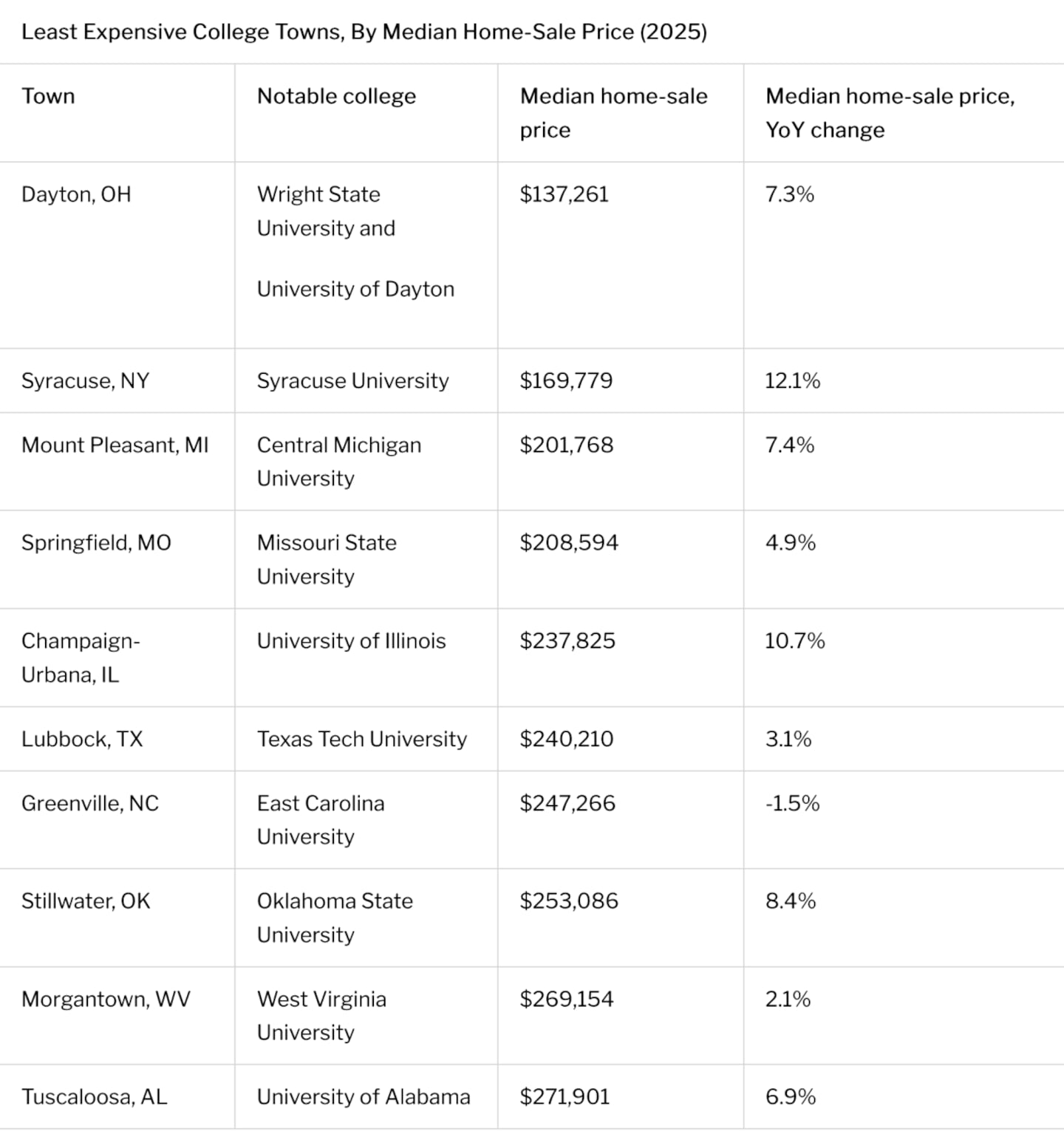Click the Town column header
The height and width of the screenshot is (1134, 1064).
(48, 96)
